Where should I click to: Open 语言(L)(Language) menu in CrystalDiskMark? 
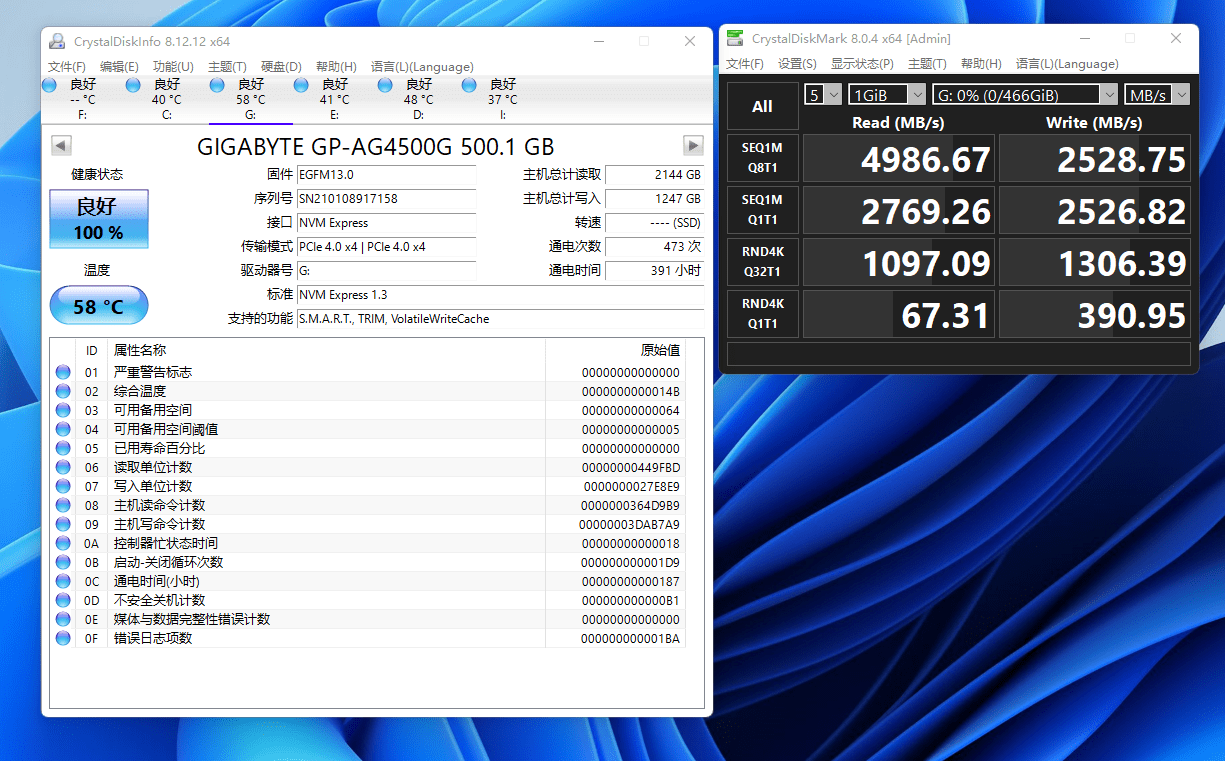click(x=1067, y=64)
